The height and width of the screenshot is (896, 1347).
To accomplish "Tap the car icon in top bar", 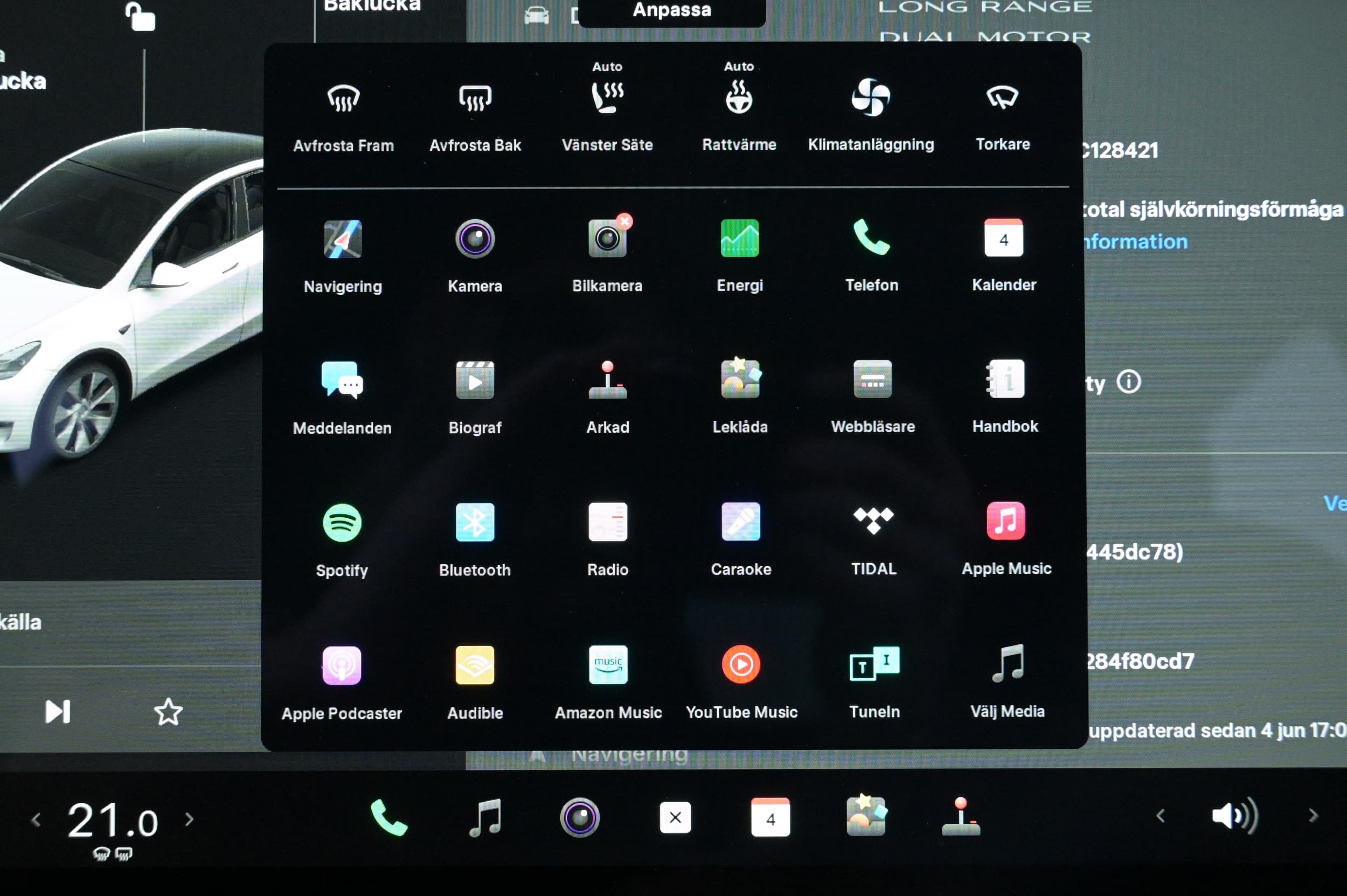I will coord(537,16).
